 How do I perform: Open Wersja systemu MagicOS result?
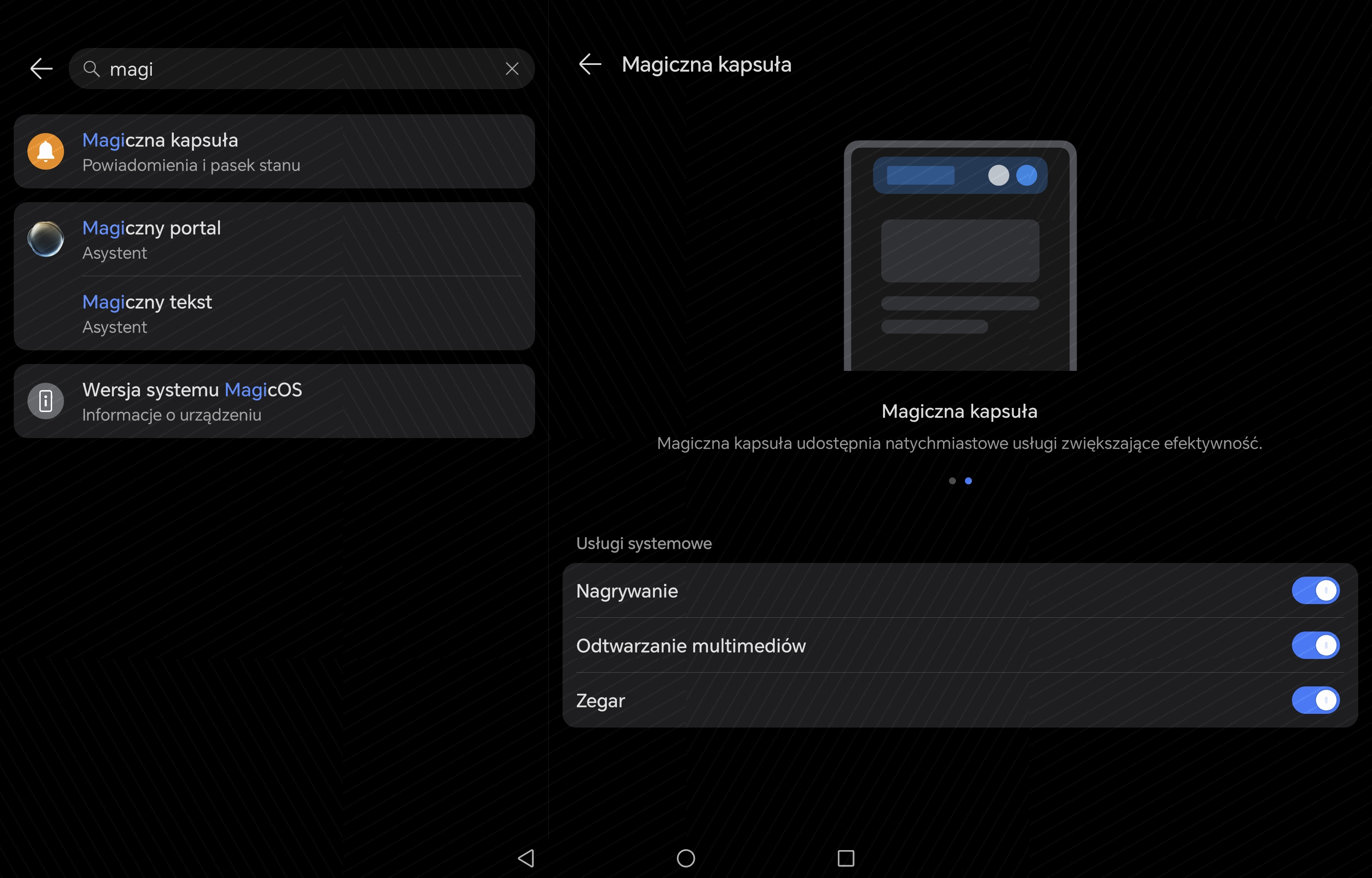274,402
